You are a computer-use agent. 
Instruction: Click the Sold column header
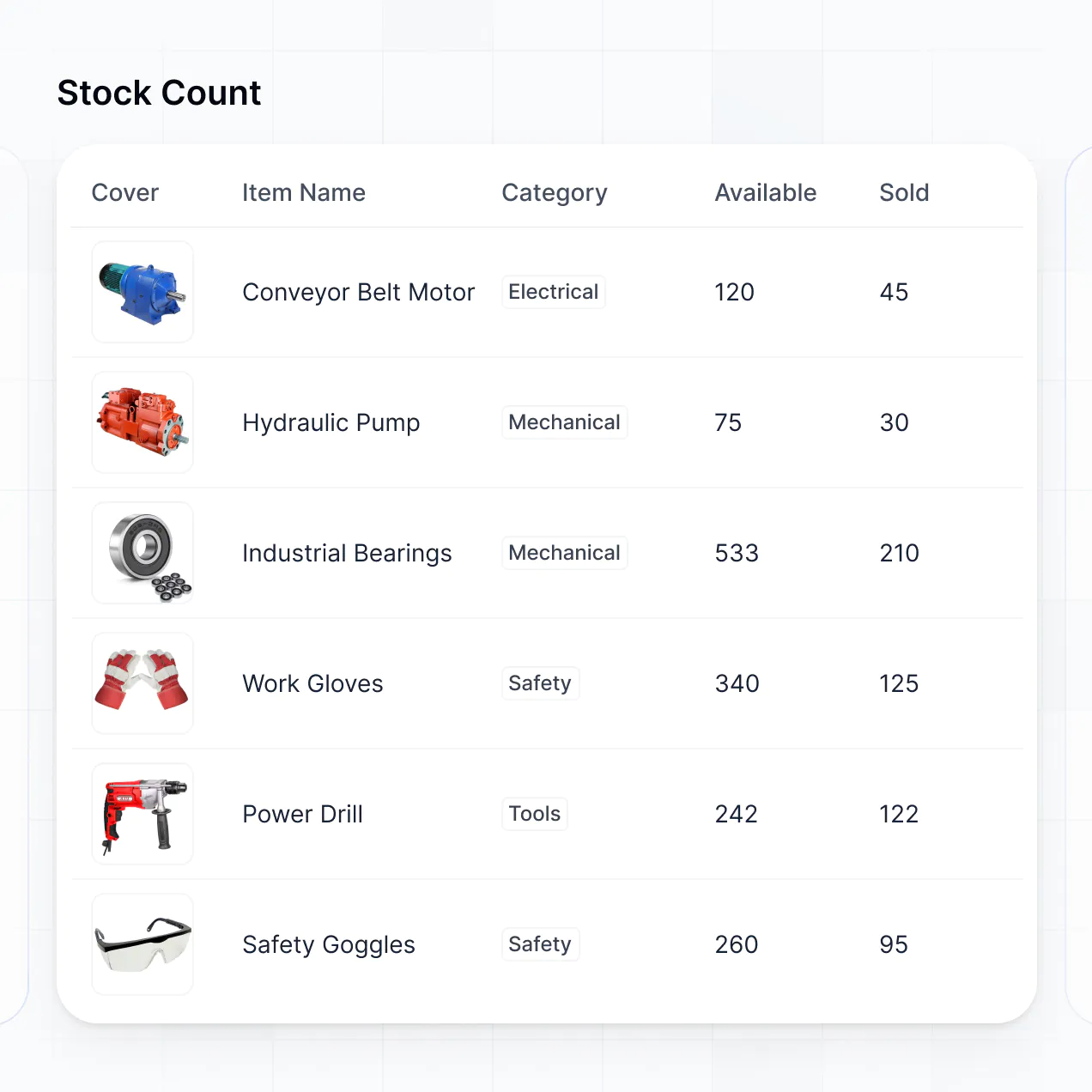[x=904, y=192]
